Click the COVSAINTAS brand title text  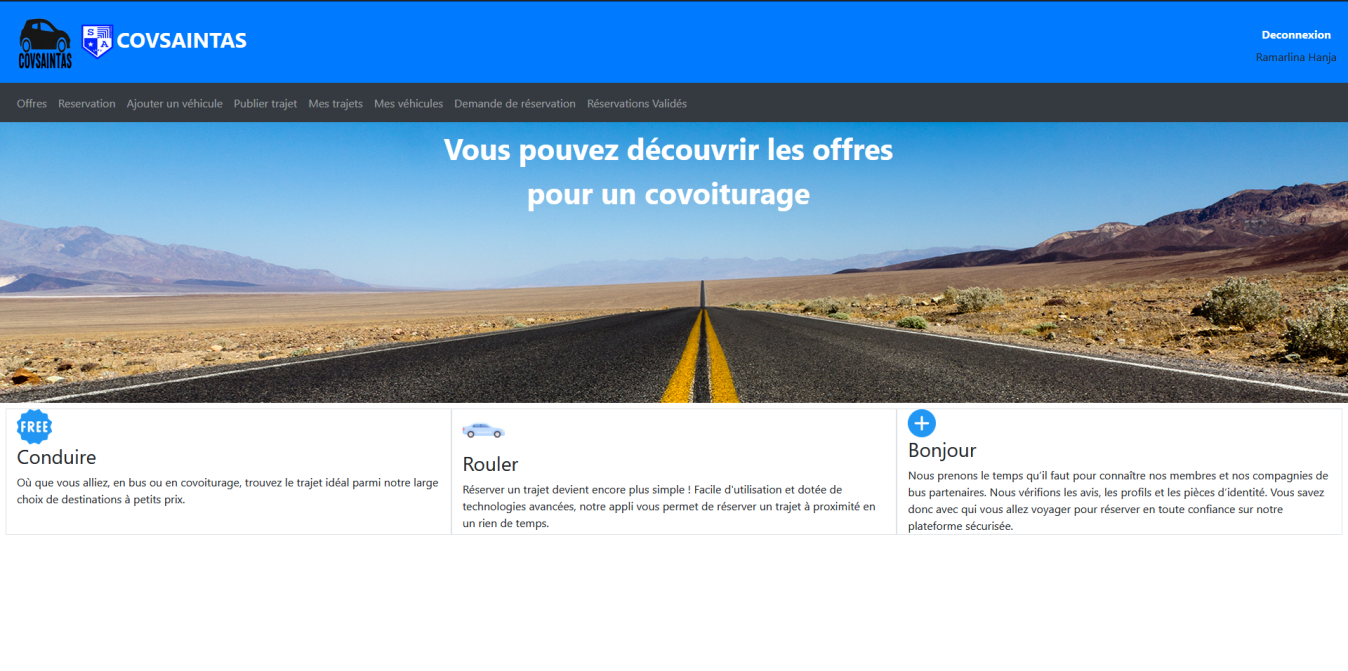[x=181, y=41]
